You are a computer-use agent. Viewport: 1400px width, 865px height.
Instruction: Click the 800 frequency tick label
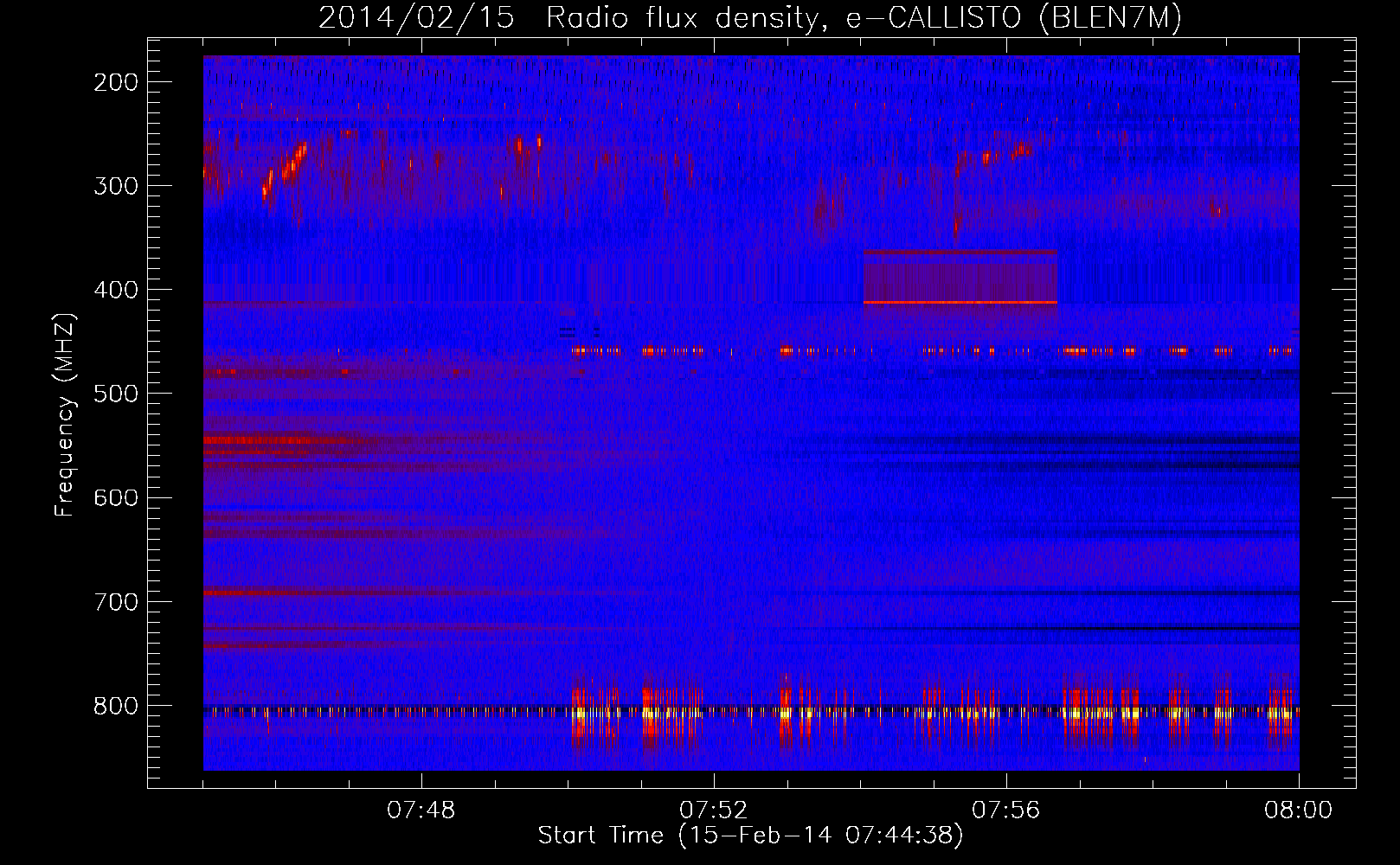point(116,706)
